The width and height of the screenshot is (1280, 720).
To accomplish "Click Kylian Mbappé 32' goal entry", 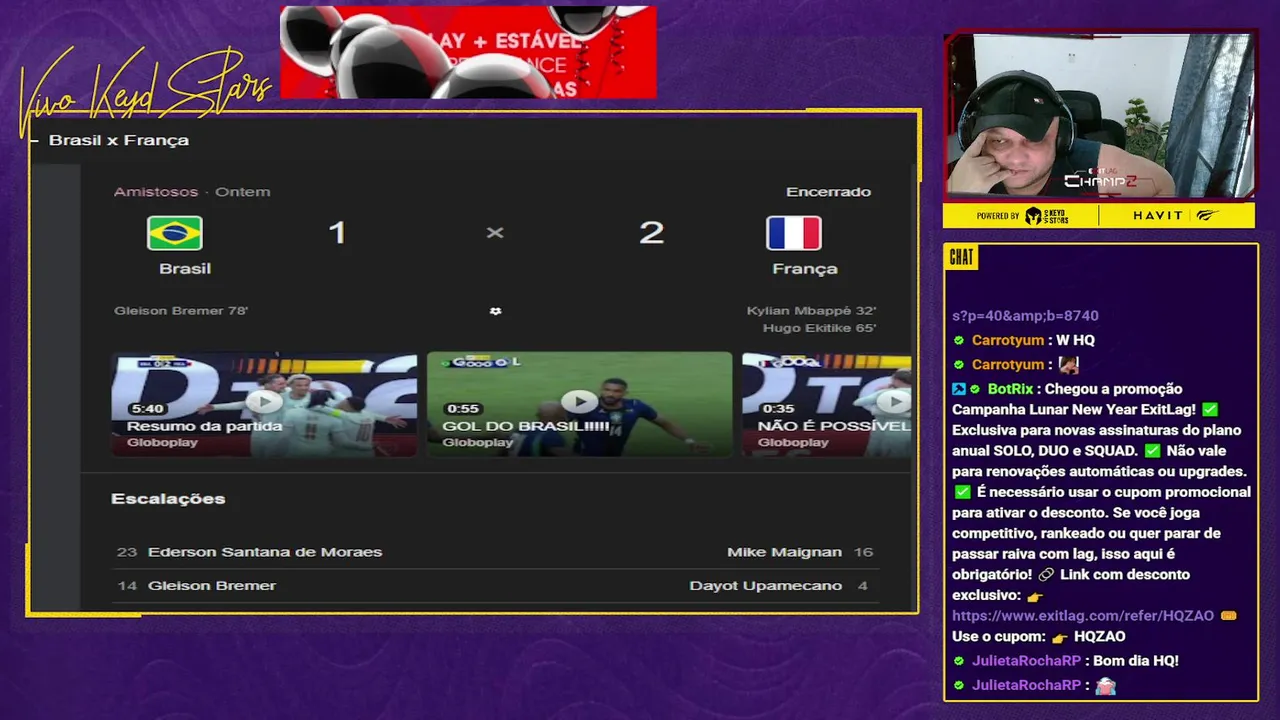I will click(x=811, y=311).
